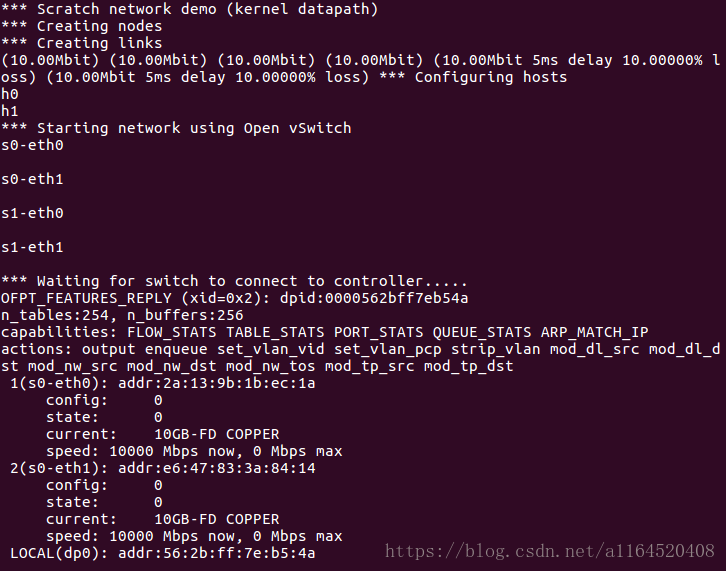This screenshot has height=571, width=726.
Task: Click the LOCAL(dp0) port line
Action: tap(163, 553)
